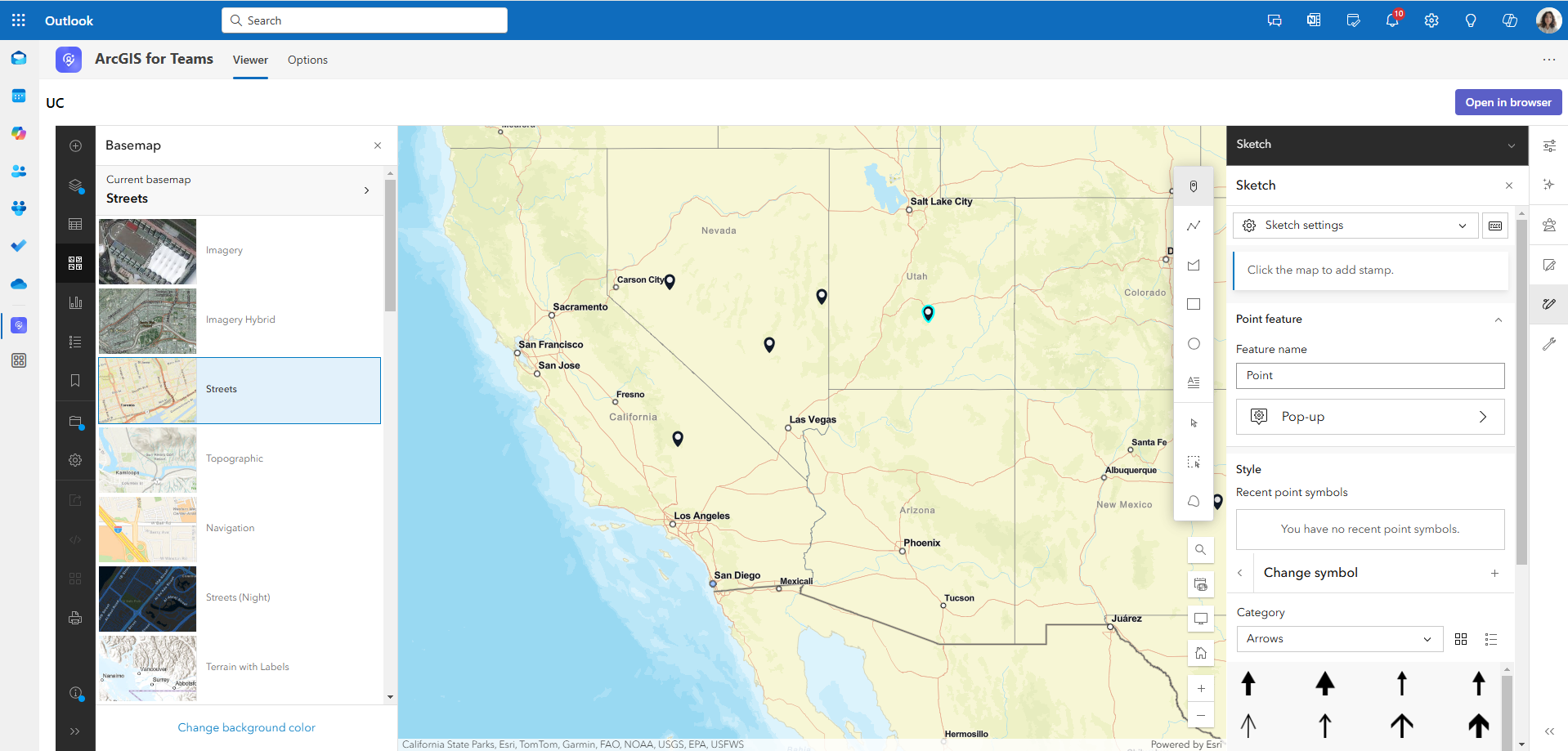Choose the Terrain with Labels basemap
The image size is (1568, 751).
pyautogui.click(x=240, y=668)
